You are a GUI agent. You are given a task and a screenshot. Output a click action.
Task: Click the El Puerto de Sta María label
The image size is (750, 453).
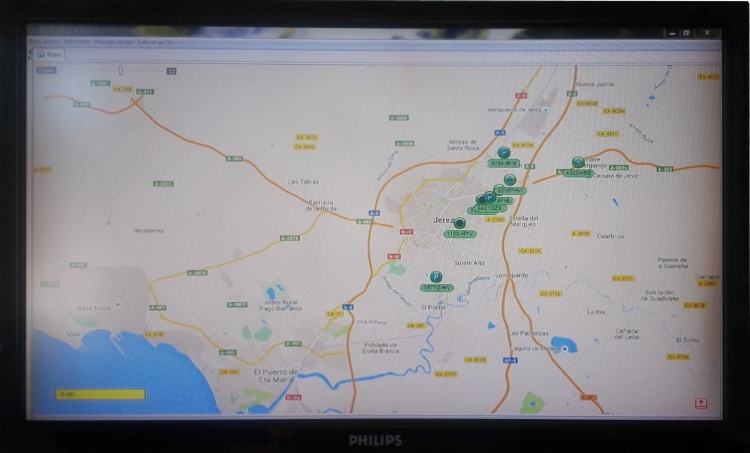(275, 376)
